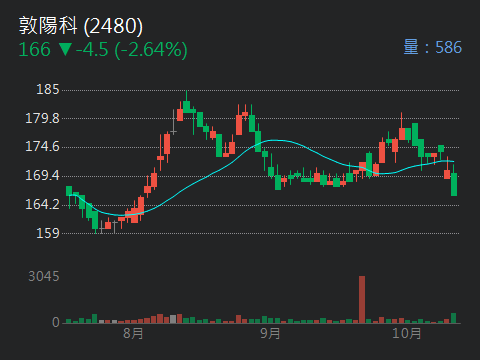Image resolution: width=480 pixels, height=360 pixels.
Task: Click the 169.4 price axis label
Action: coord(42,175)
